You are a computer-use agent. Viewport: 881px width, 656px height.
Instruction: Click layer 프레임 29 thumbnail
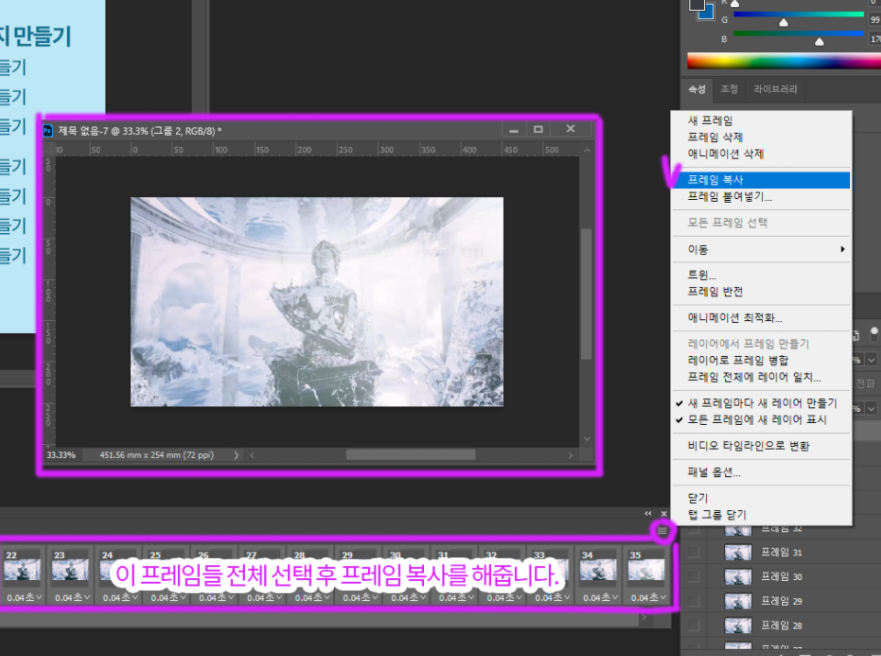pyautogui.click(x=738, y=601)
